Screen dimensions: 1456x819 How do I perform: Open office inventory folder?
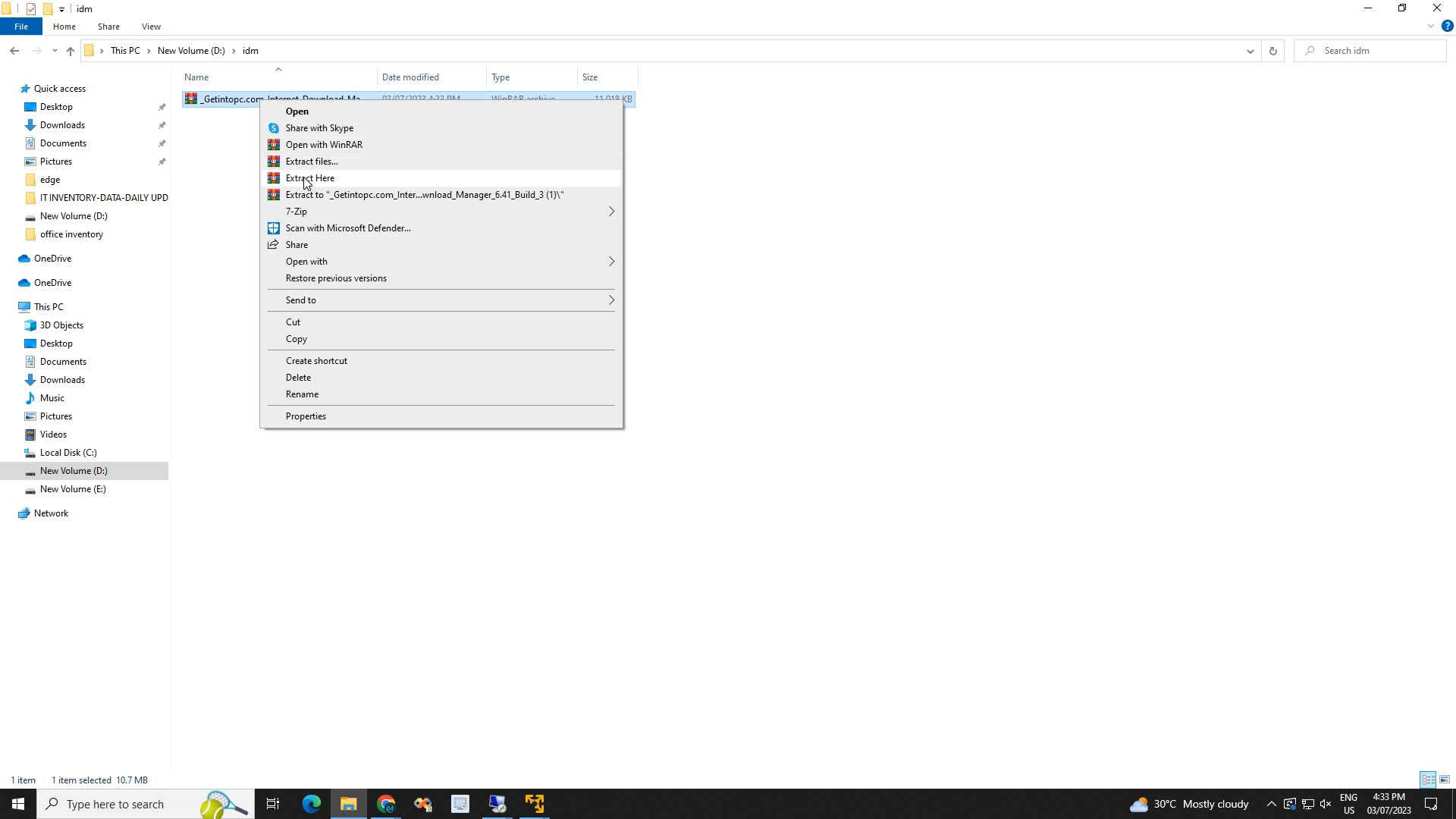(x=71, y=234)
